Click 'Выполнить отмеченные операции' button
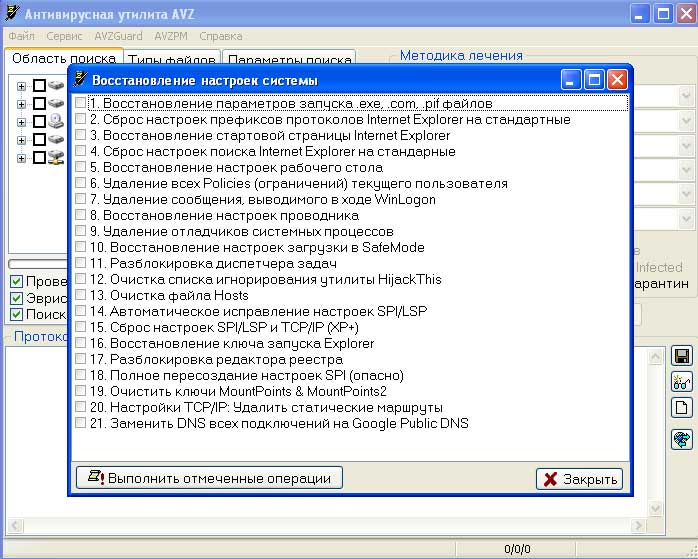Screen dimensions: 698x559 209,478
